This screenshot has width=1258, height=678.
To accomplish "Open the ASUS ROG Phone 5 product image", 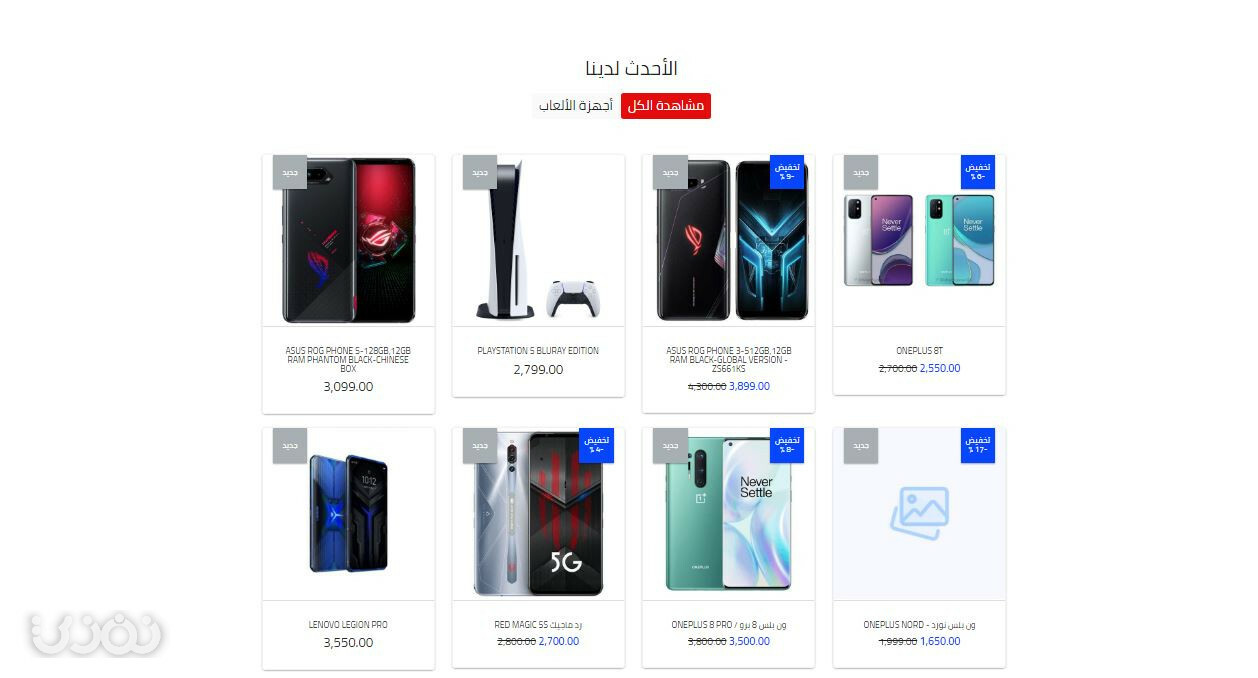I will click(x=348, y=240).
